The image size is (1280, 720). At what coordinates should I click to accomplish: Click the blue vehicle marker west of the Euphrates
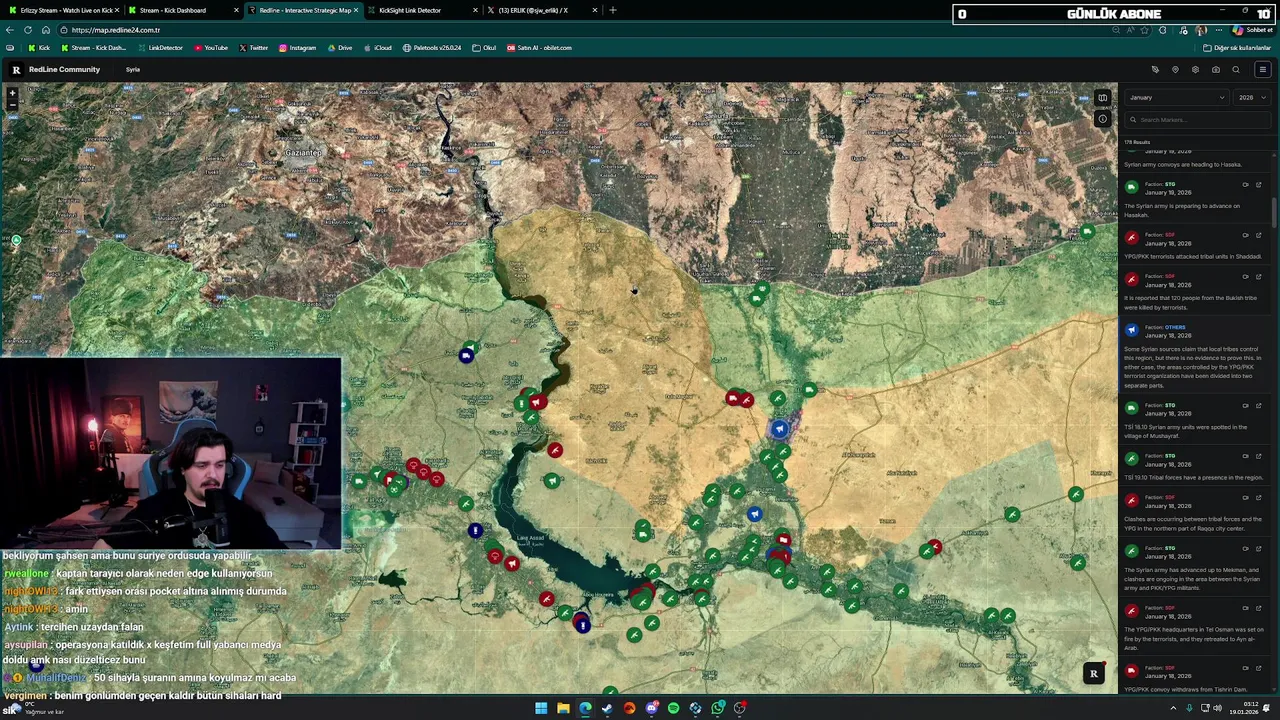(x=466, y=356)
